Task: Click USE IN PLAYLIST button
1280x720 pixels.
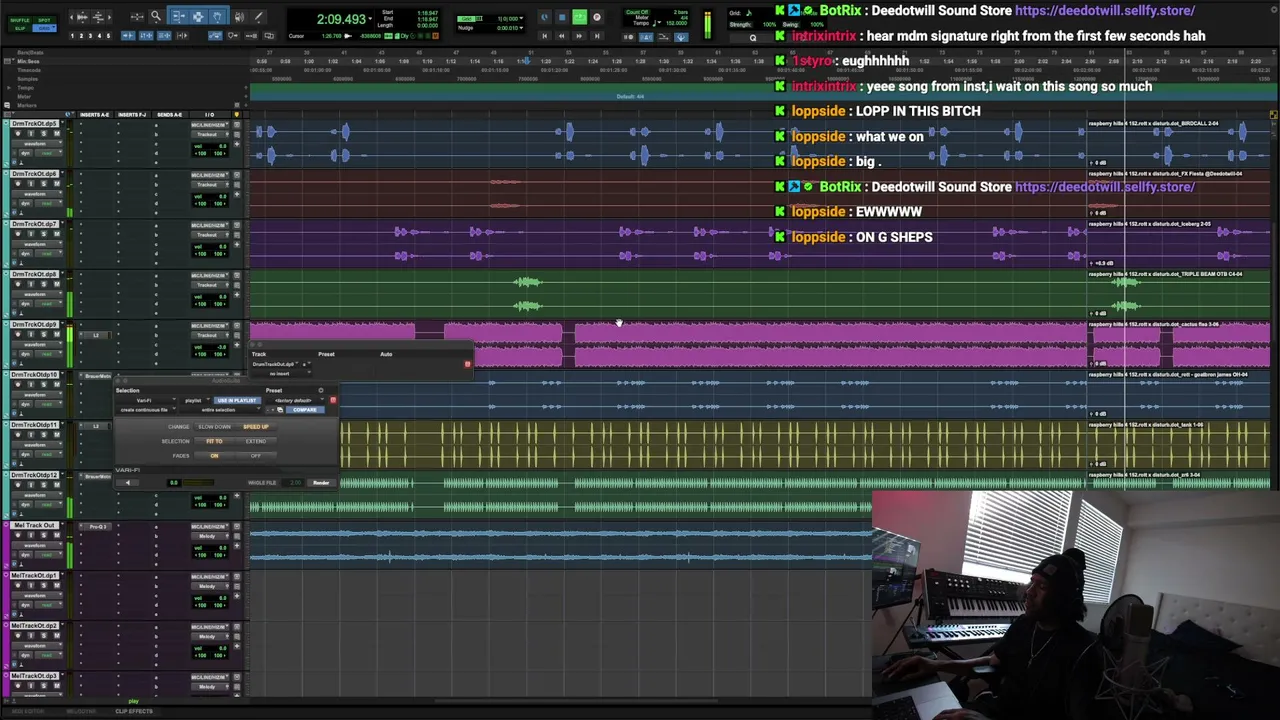Action: point(236,401)
